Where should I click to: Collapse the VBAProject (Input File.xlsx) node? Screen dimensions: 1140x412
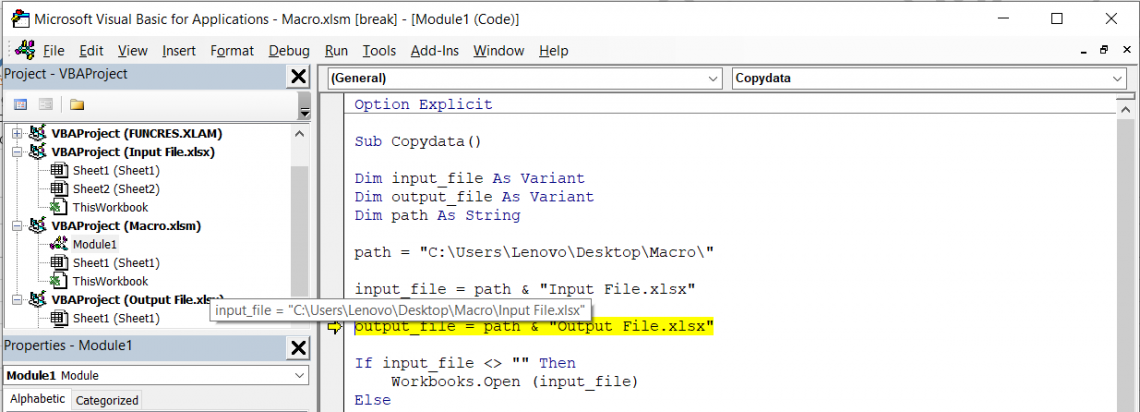[x=17, y=152]
